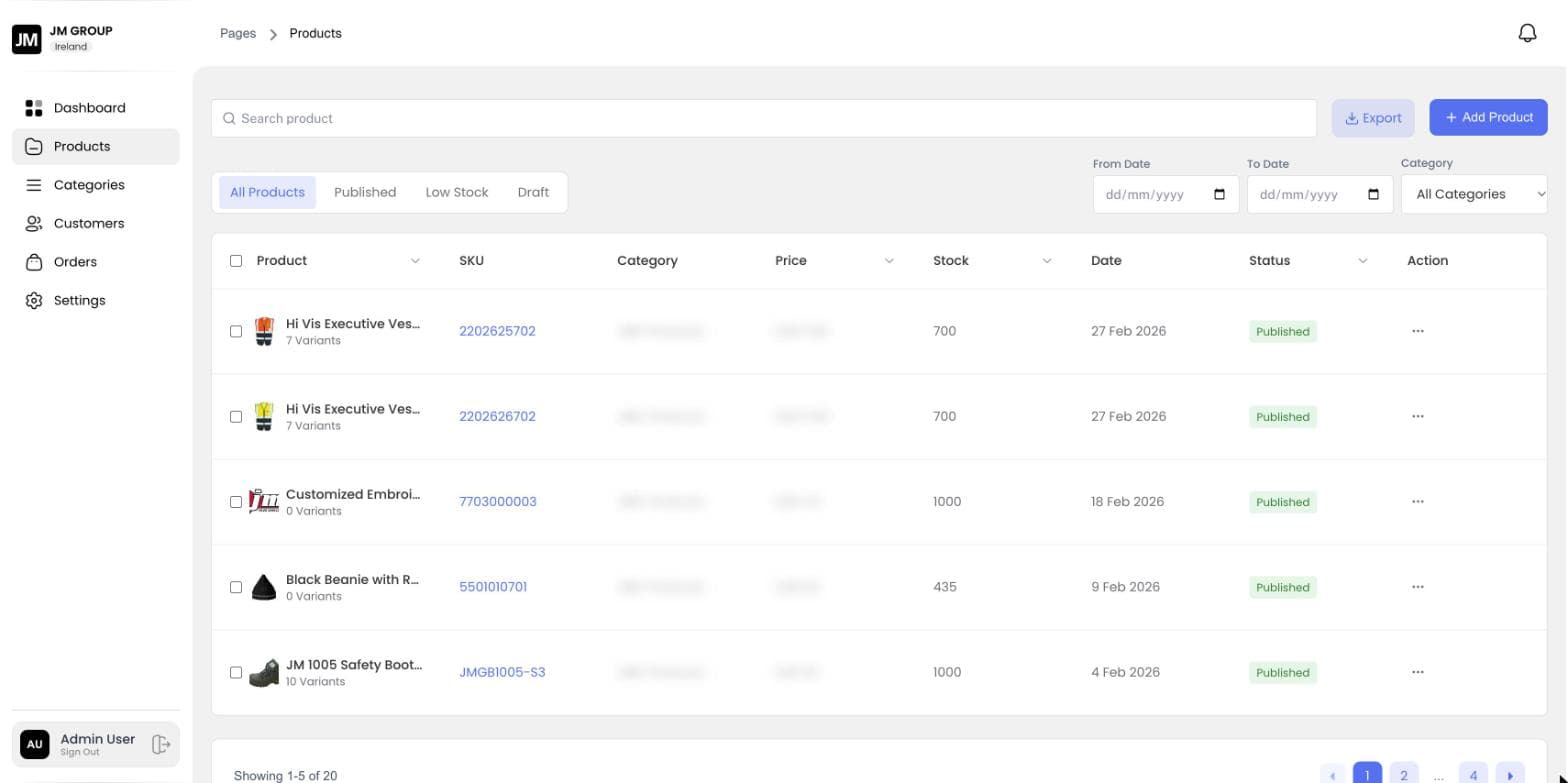1568x783 pixels.
Task: Click the JM Group logo
Action: tap(27, 39)
